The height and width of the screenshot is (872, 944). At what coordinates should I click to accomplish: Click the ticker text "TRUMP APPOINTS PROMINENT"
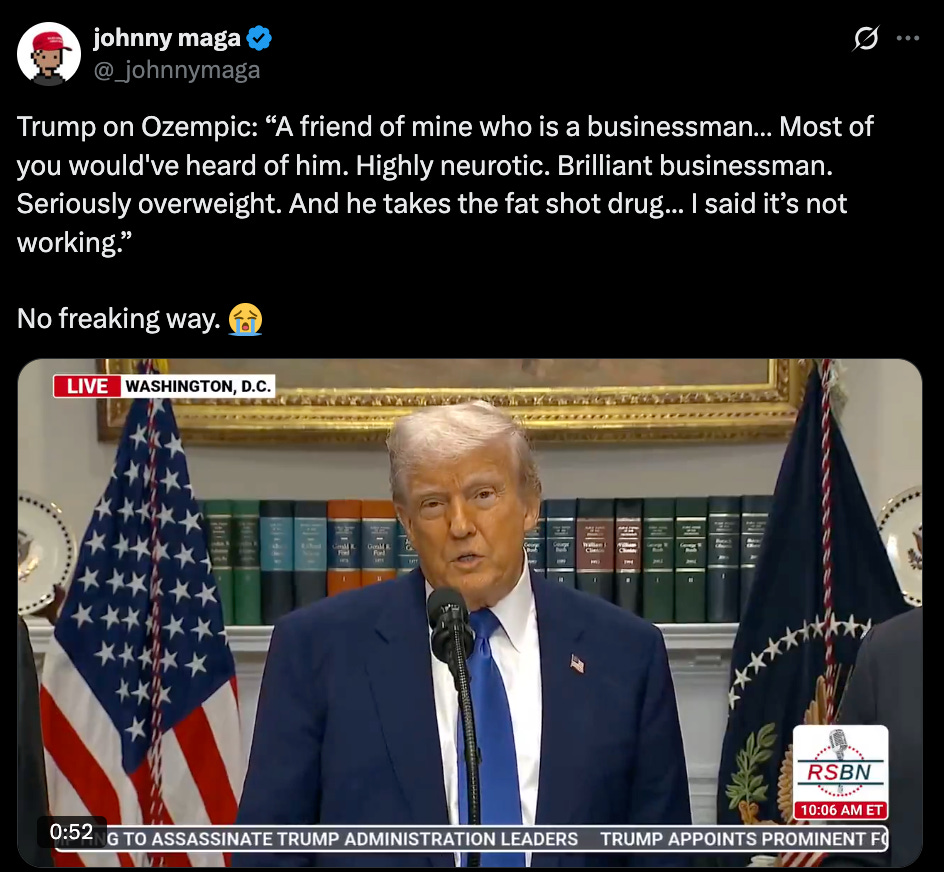(x=744, y=839)
